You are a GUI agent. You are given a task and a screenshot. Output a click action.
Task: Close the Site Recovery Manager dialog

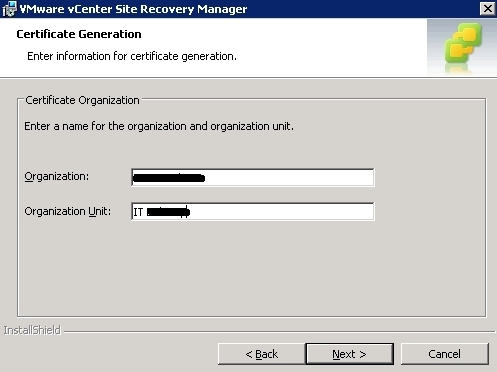coord(487,9)
